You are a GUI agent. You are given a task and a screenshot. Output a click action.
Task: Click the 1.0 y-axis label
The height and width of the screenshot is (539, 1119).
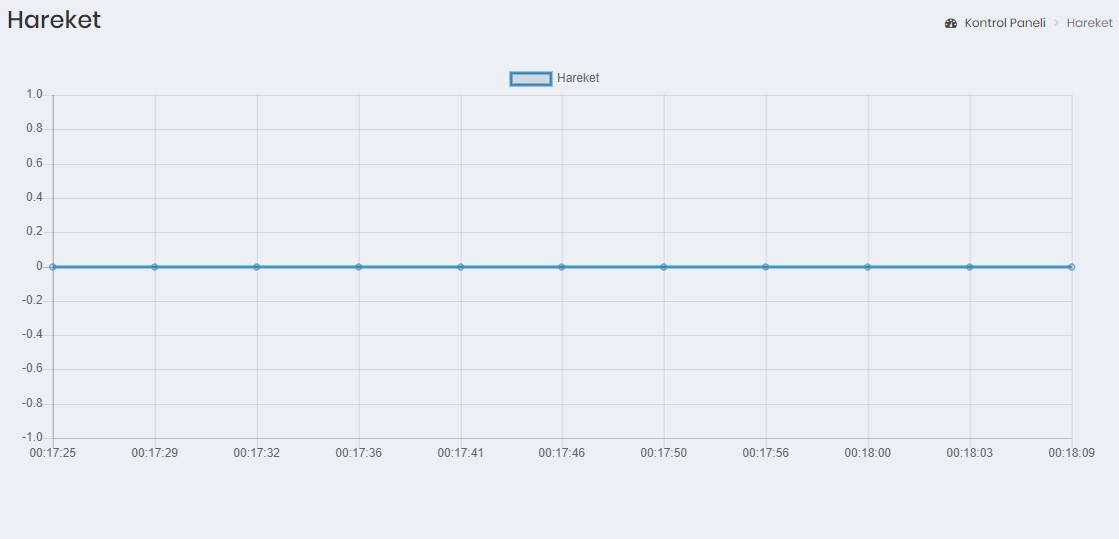tap(34, 95)
